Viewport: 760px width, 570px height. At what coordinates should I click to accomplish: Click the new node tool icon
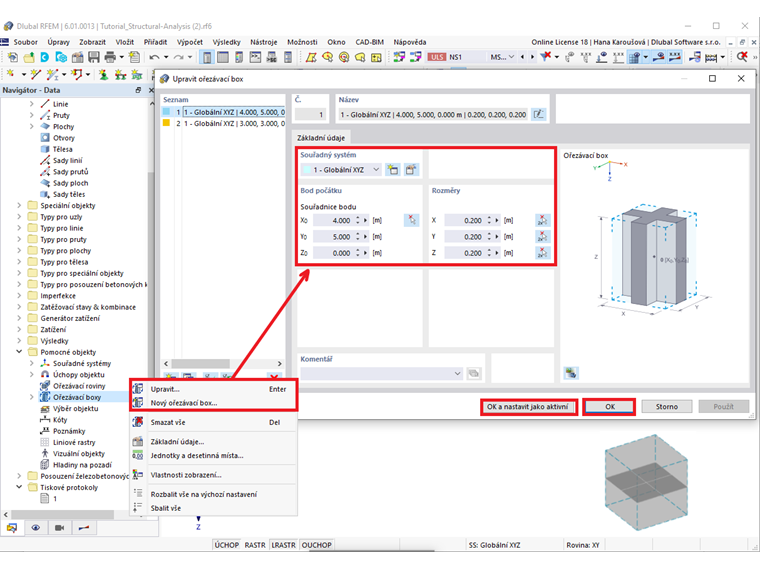coord(10,74)
